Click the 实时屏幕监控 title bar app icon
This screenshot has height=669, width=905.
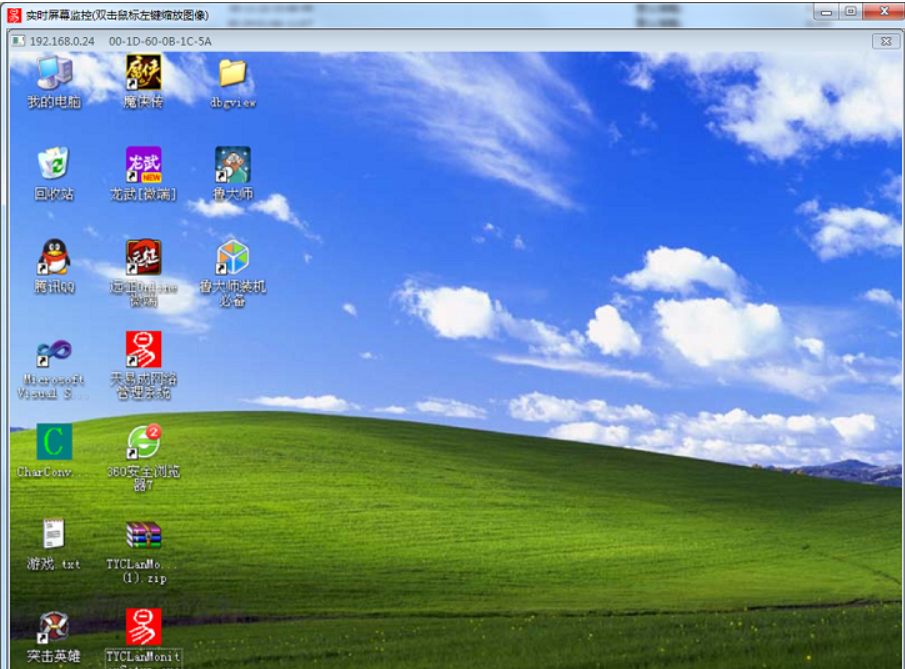pyautogui.click(x=14, y=14)
